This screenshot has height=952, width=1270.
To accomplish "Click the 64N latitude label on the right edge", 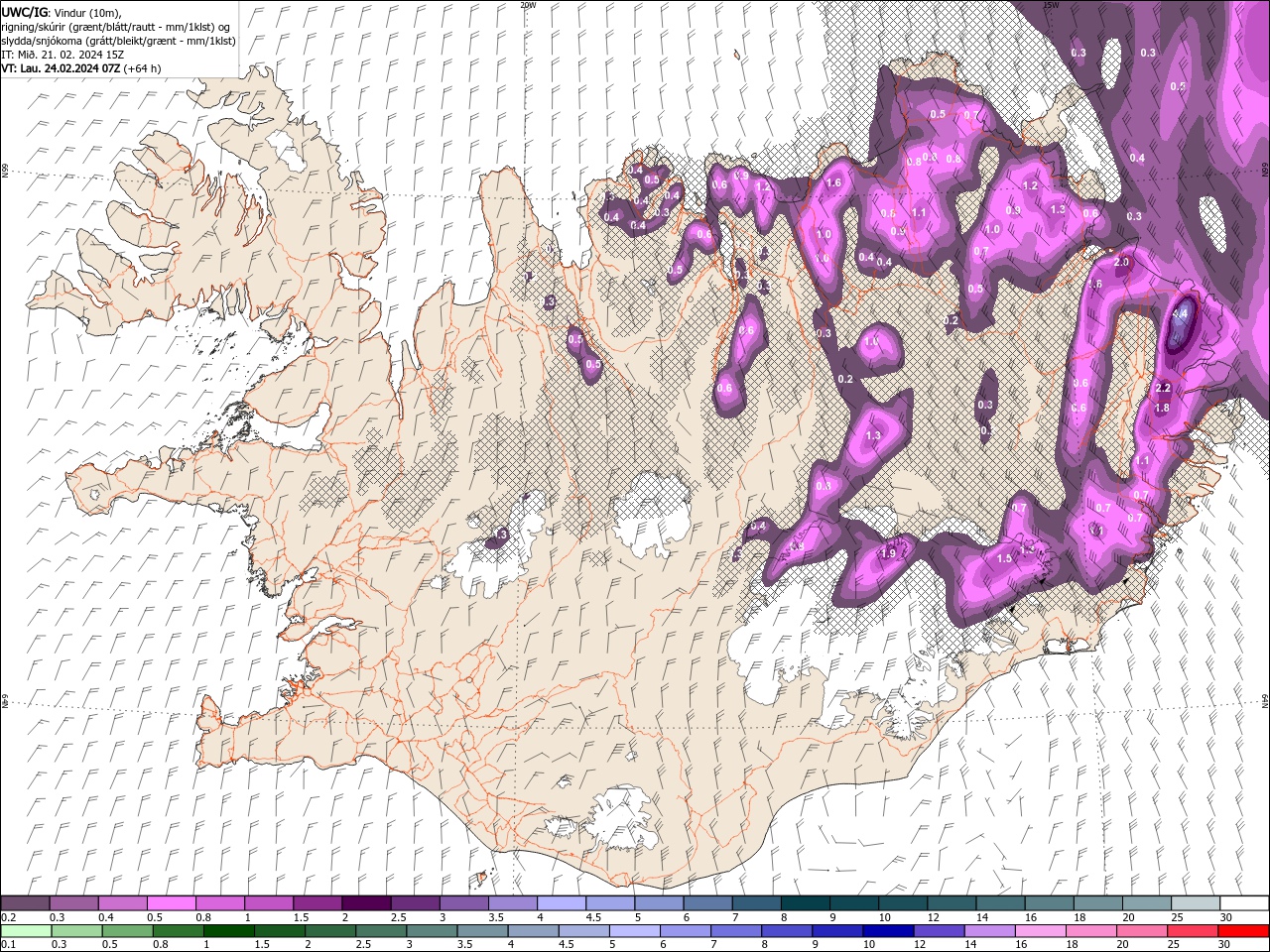I will (1265, 700).
